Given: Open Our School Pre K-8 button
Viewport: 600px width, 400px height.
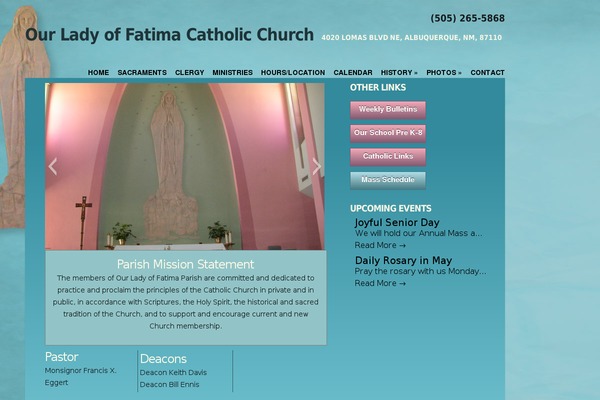Looking at the screenshot, I should 388,133.
